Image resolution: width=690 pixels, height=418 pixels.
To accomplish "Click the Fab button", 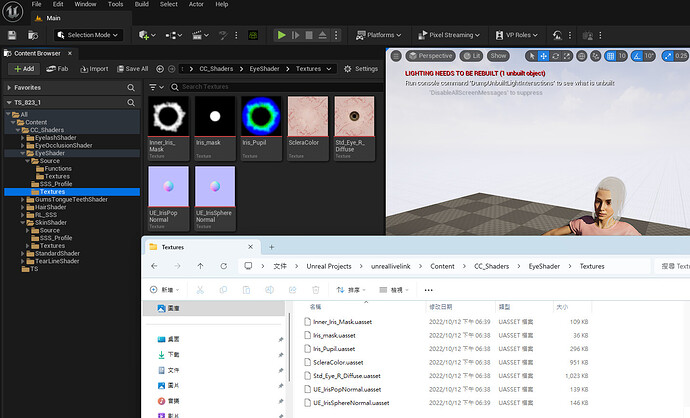I will tap(57, 69).
